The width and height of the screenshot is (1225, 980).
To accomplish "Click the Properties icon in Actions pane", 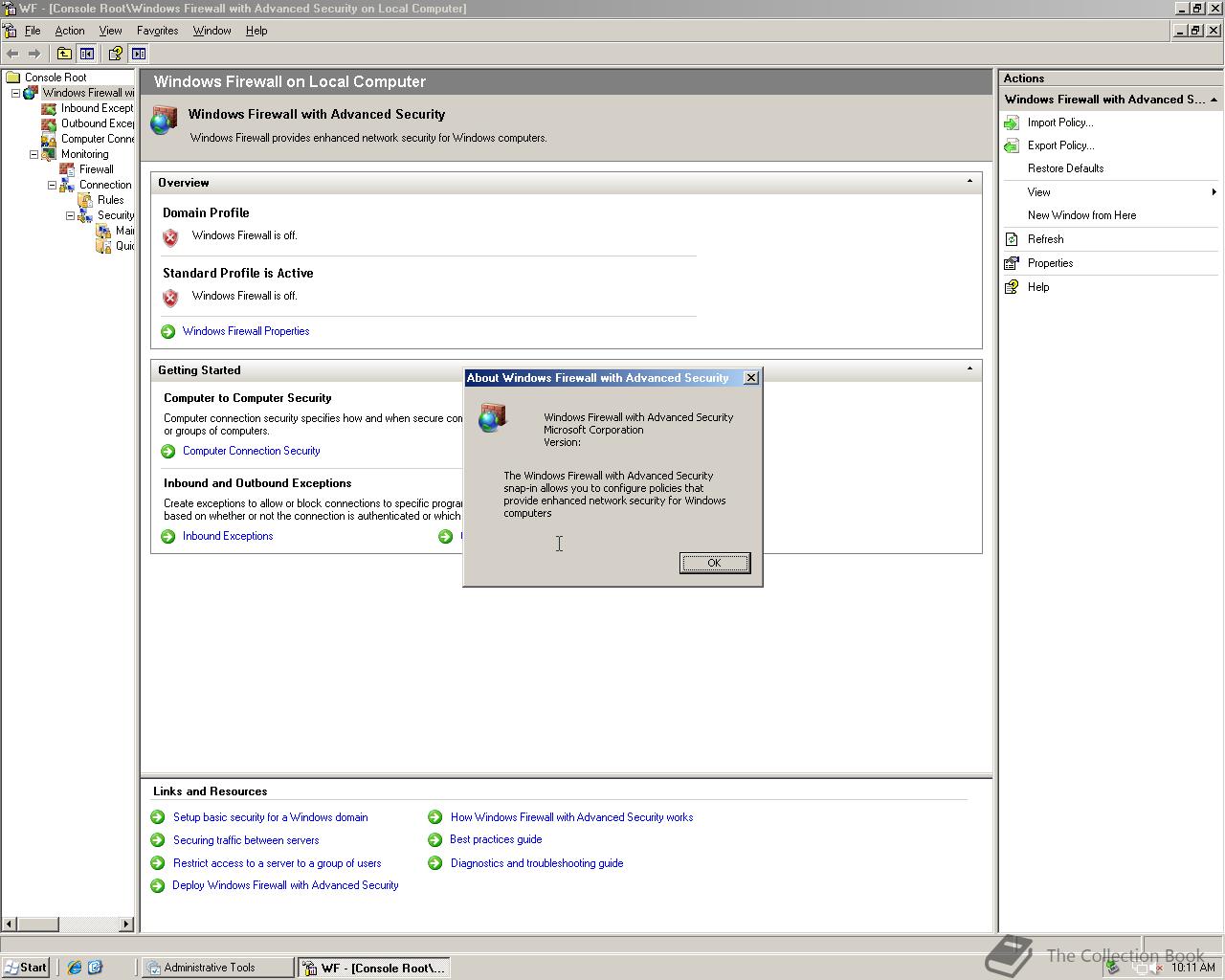I will click(1012, 263).
